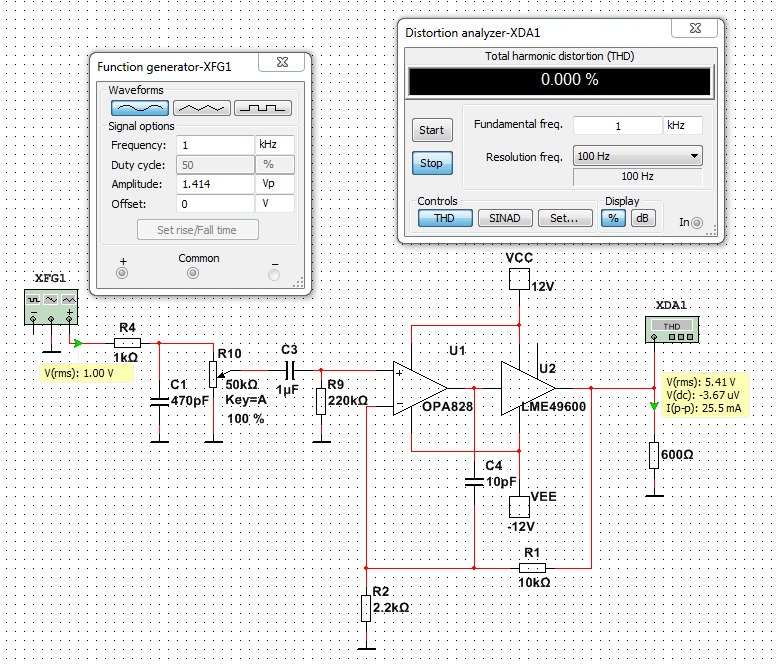778x667 pixels.
Task: Click the Frequency input field
Action: [215, 145]
